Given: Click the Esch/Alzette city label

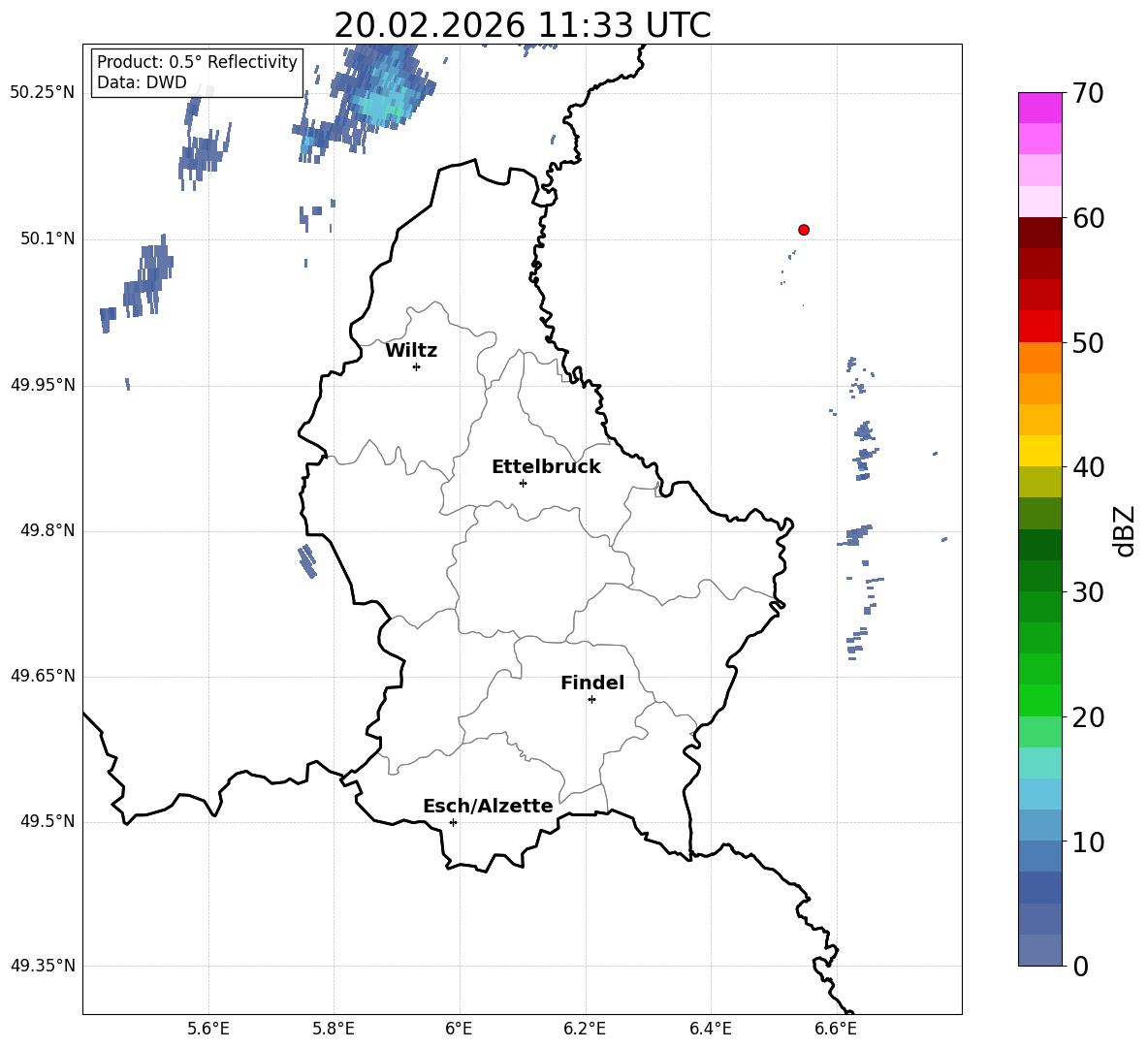Looking at the screenshot, I should click(x=488, y=806).
